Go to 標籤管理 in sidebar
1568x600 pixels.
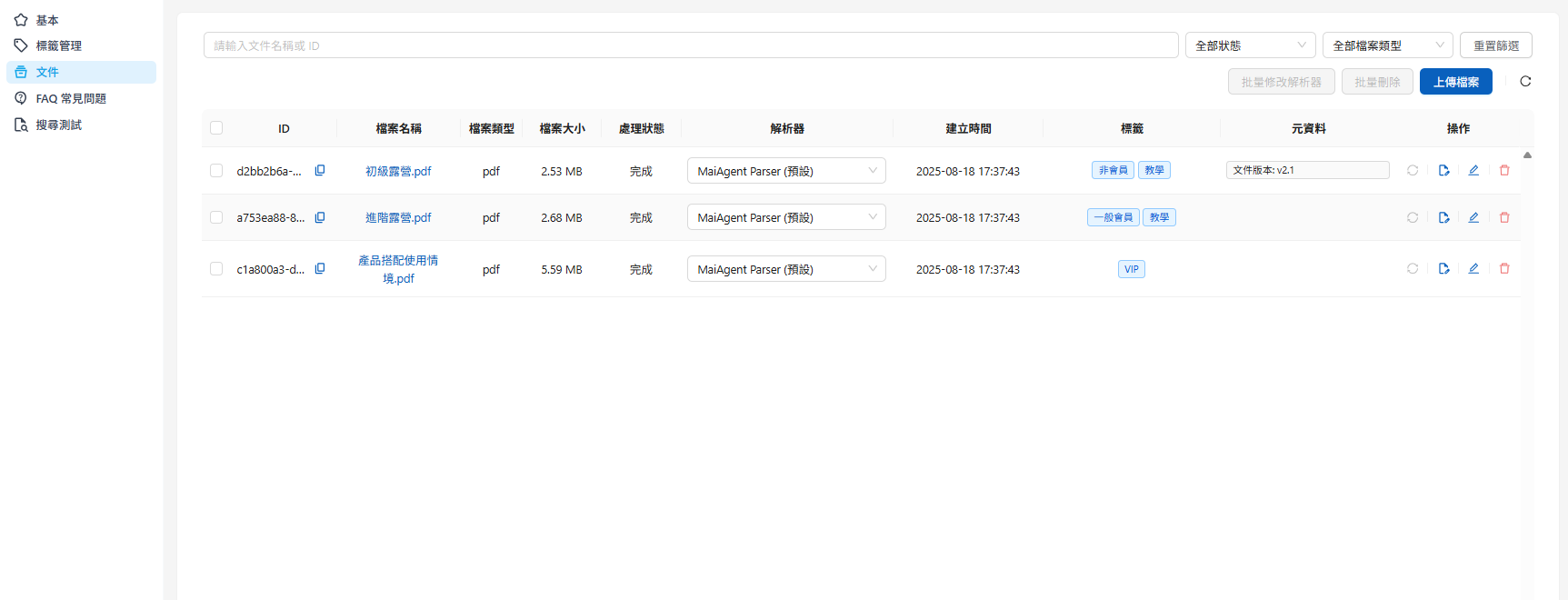(59, 45)
